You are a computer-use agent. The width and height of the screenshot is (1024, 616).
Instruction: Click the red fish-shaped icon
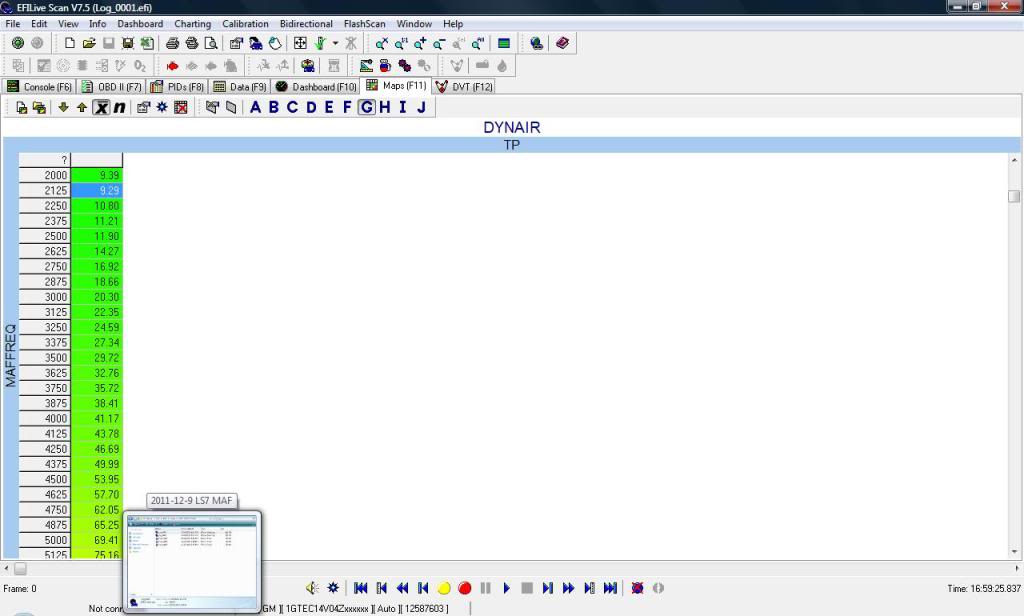click(172, 65)
